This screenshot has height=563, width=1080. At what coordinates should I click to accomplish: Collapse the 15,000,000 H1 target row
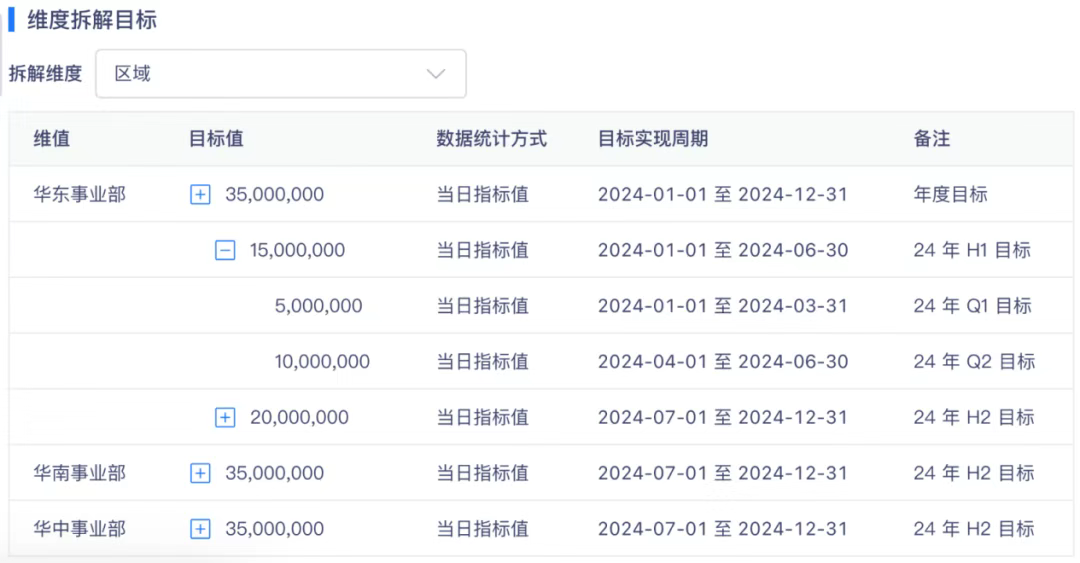click(225, 251)
